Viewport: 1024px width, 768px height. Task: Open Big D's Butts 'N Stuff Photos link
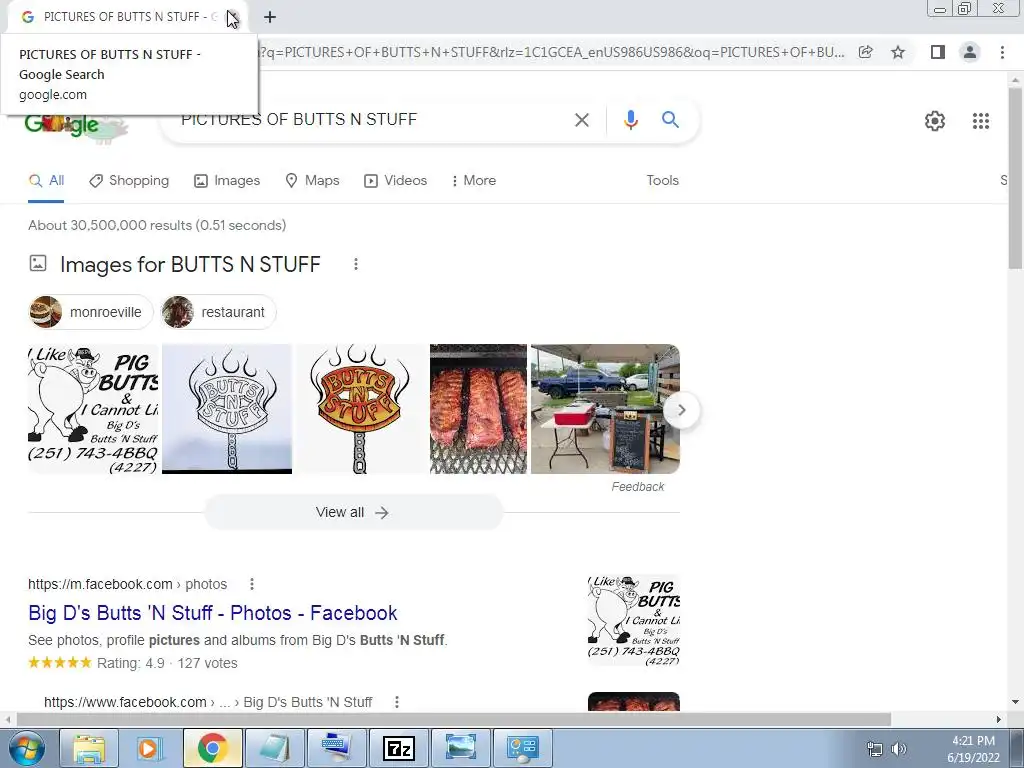click(x=213, y=613)
